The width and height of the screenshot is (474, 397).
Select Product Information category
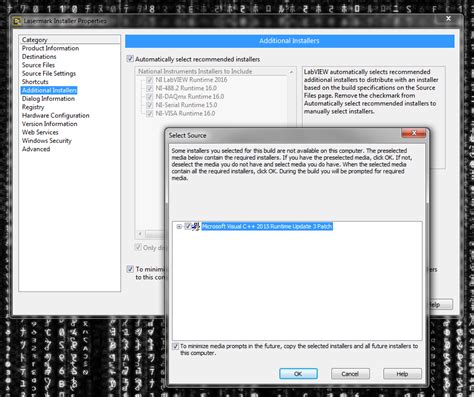(50, 48)
